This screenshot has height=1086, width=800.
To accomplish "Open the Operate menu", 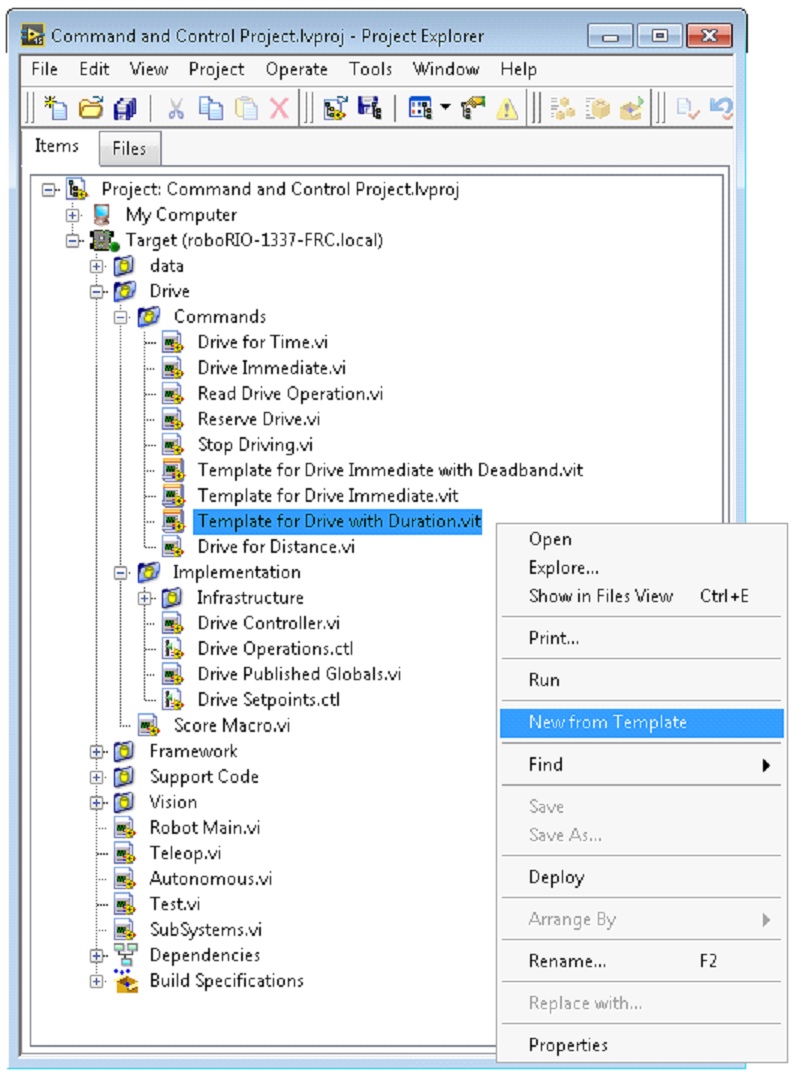I will pos(296,69).
